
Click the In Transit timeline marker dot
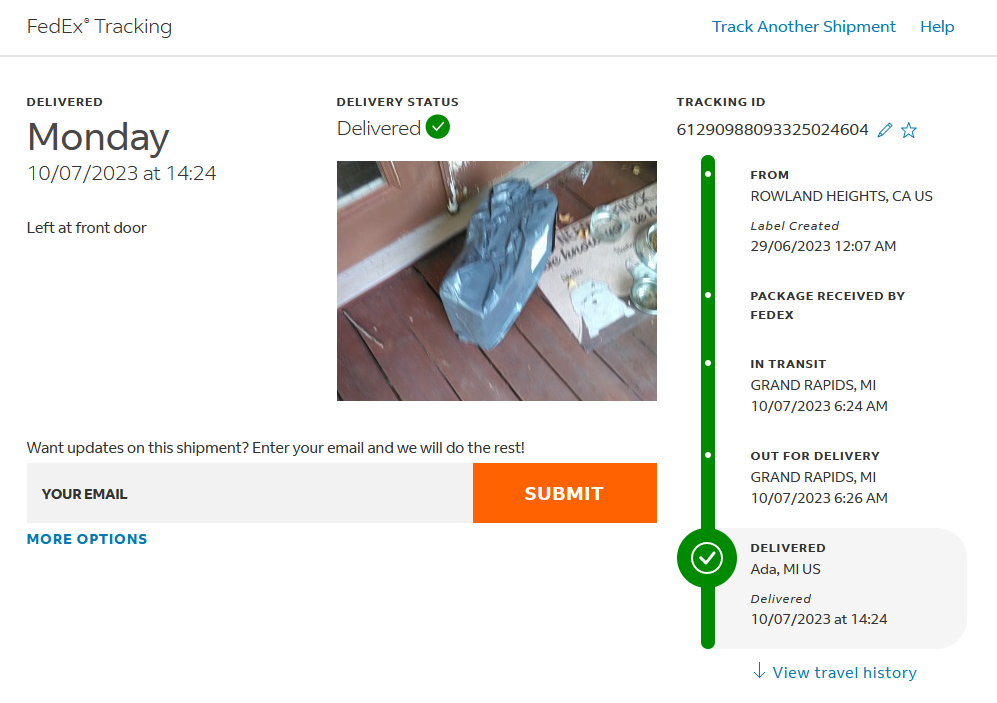click(708, 364)
